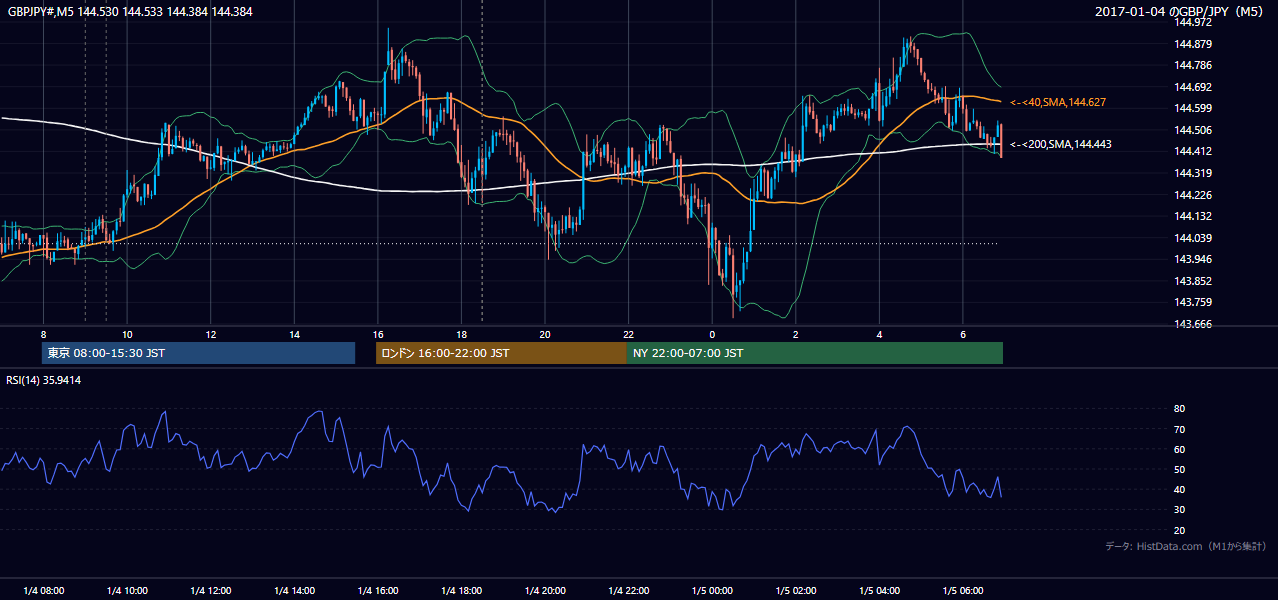
Task: Click the bottom time label 1/4 18:00
Action: point(461,591)
